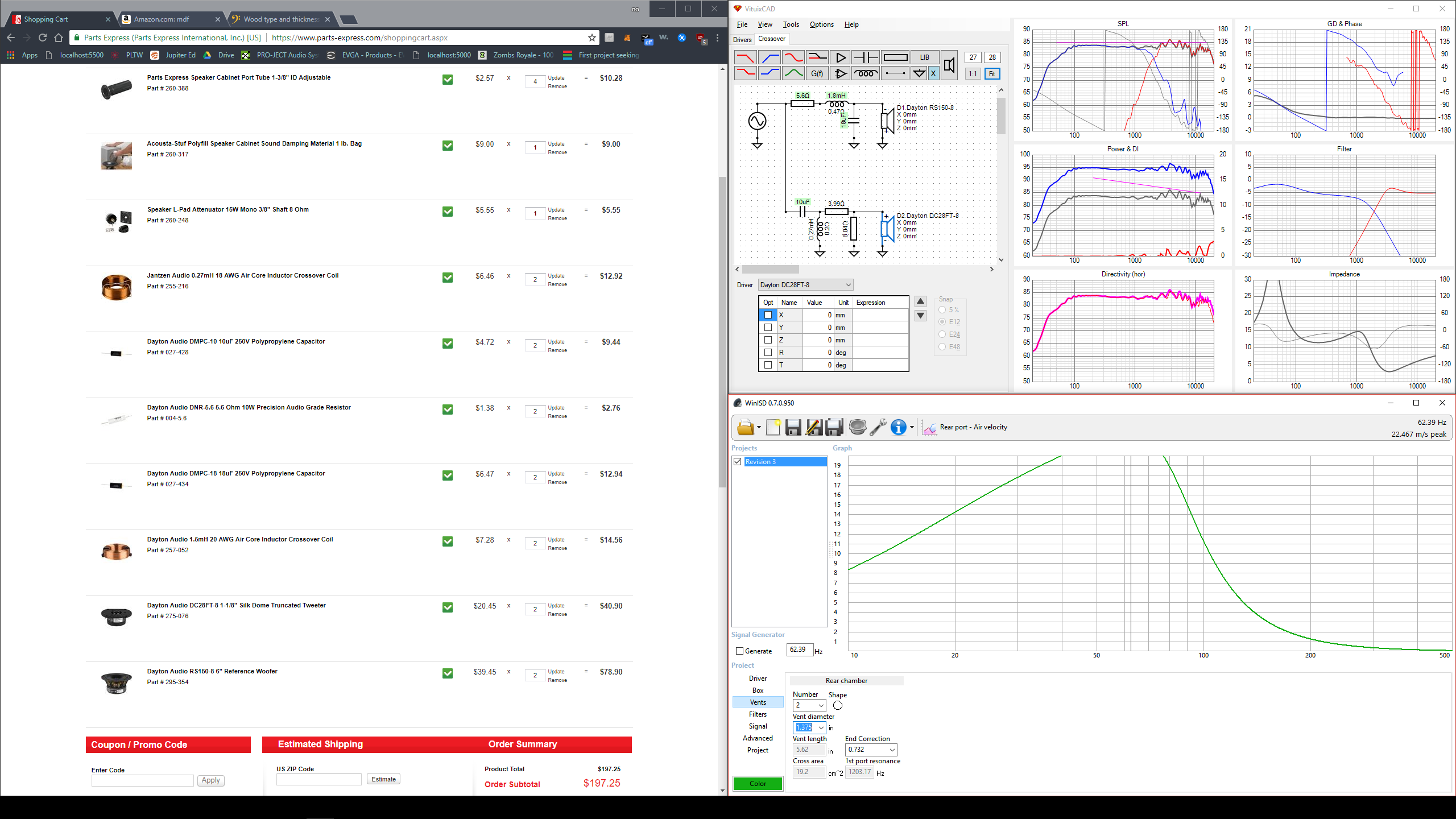Viewport: 1456px width, 819px height.
Task: Open the File menu in VituixCAD
Action: pyautogui.click(x=742, y=24)
